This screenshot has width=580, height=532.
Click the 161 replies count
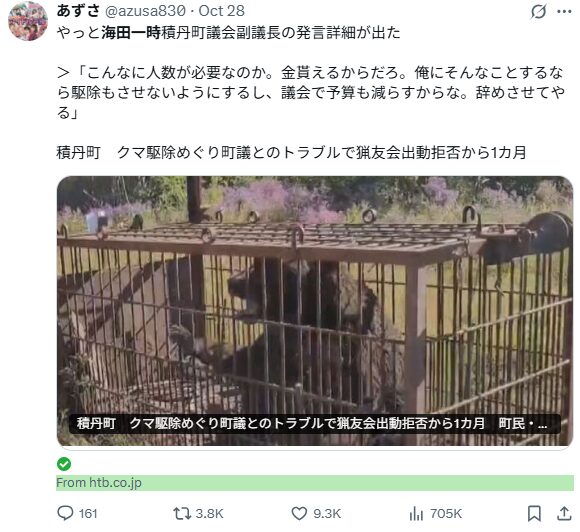coord(88,514)
